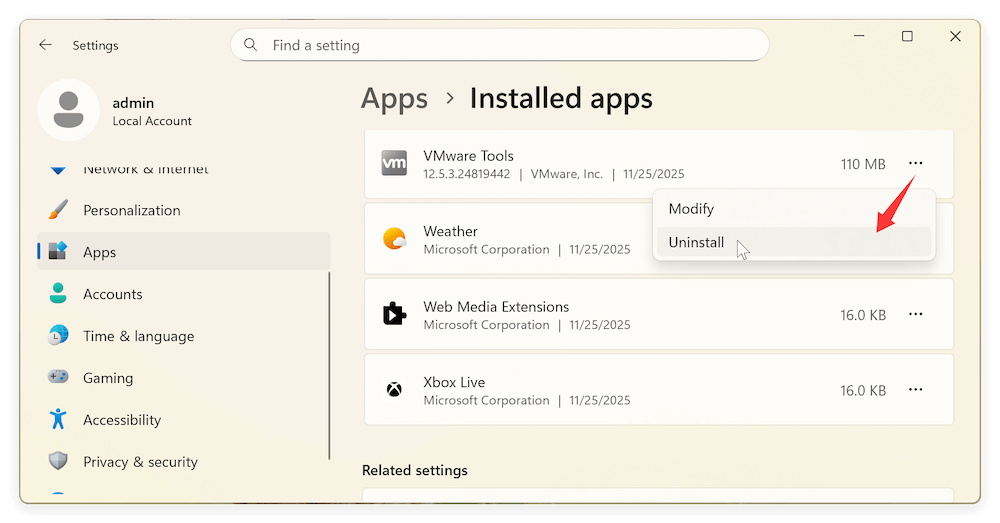Close the Settings window
Screen dimensions: 1000x523
coord(955,36)
